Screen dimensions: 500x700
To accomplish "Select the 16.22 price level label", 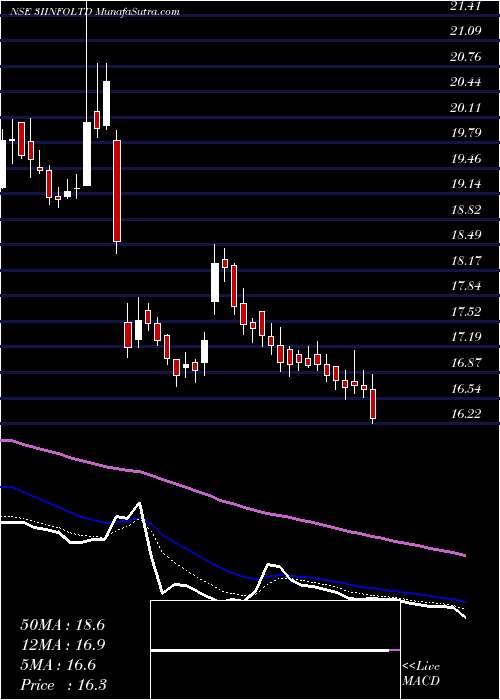I will coord(468,413).
